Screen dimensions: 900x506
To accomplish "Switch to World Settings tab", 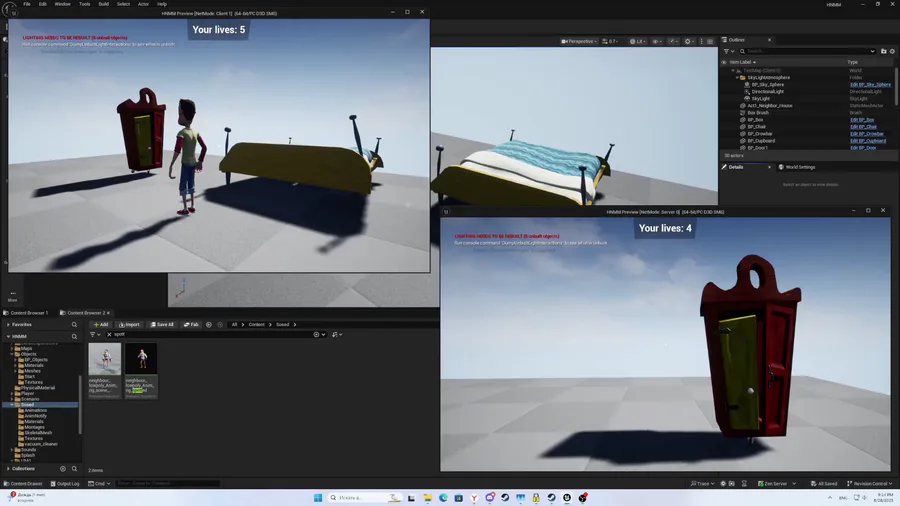I will click(797, 167).
